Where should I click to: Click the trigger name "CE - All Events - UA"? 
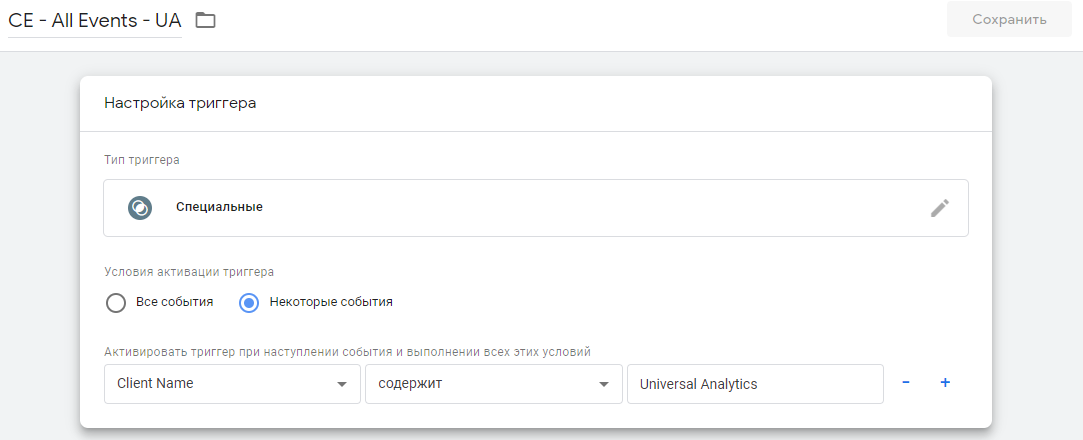pyautogui.click(x=95, y=20)
